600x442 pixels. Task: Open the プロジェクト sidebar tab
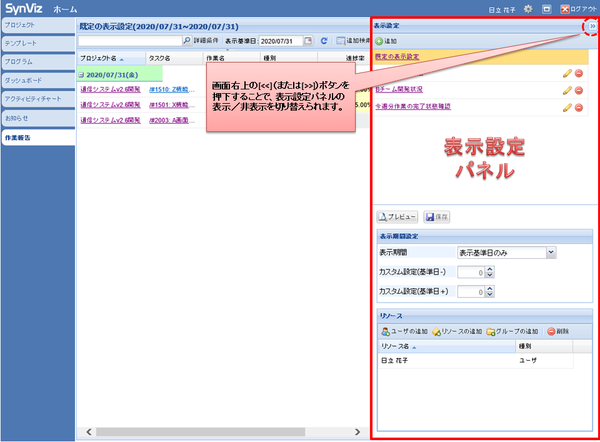(38, 25)
